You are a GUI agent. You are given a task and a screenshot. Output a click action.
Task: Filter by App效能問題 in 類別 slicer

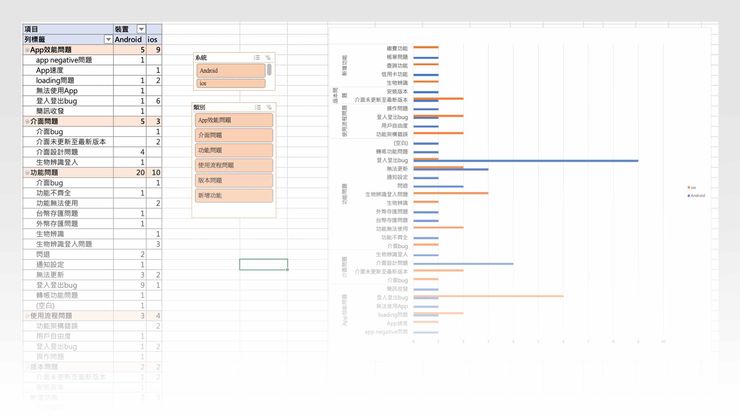234,120
